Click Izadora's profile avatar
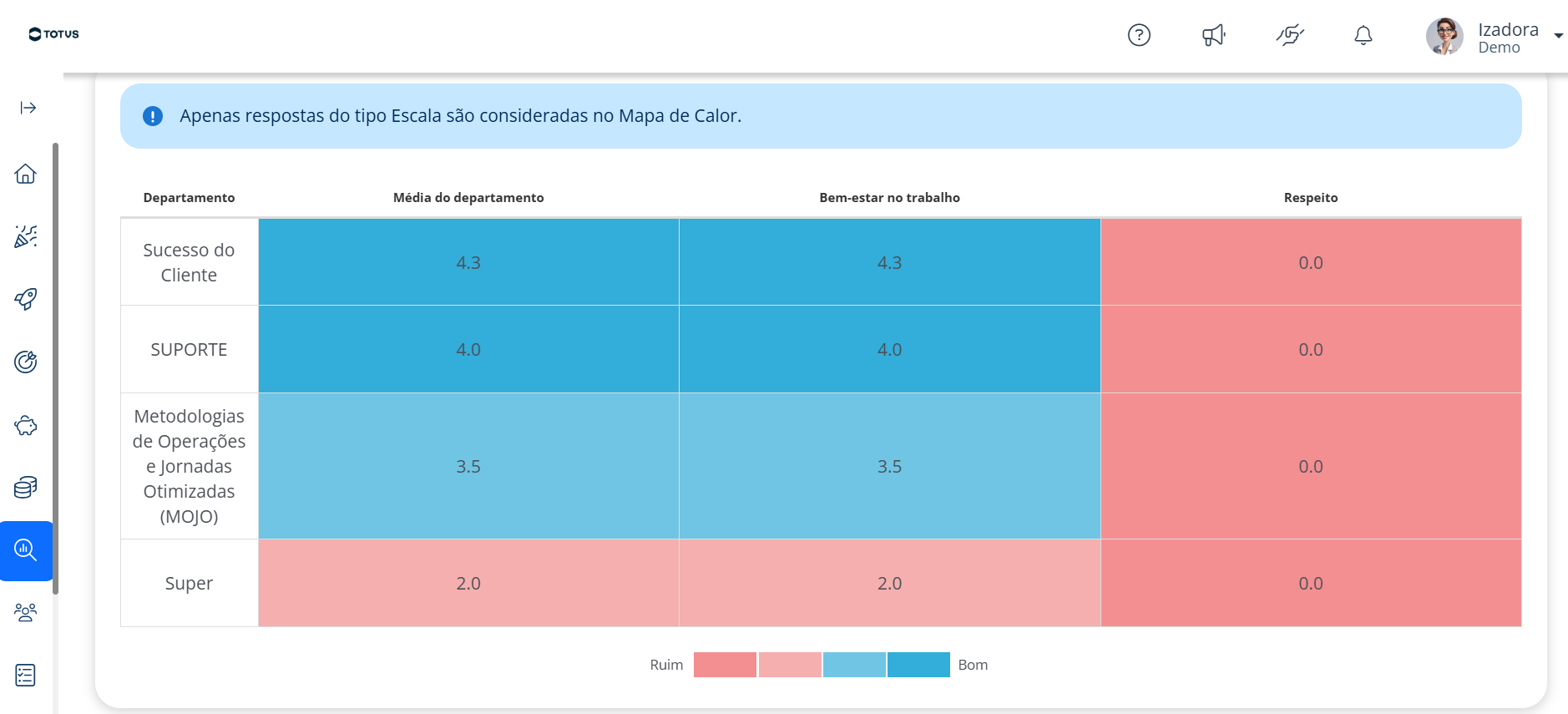The width and height of the screenshot is (1568, 714). (x=1444, y=36)
